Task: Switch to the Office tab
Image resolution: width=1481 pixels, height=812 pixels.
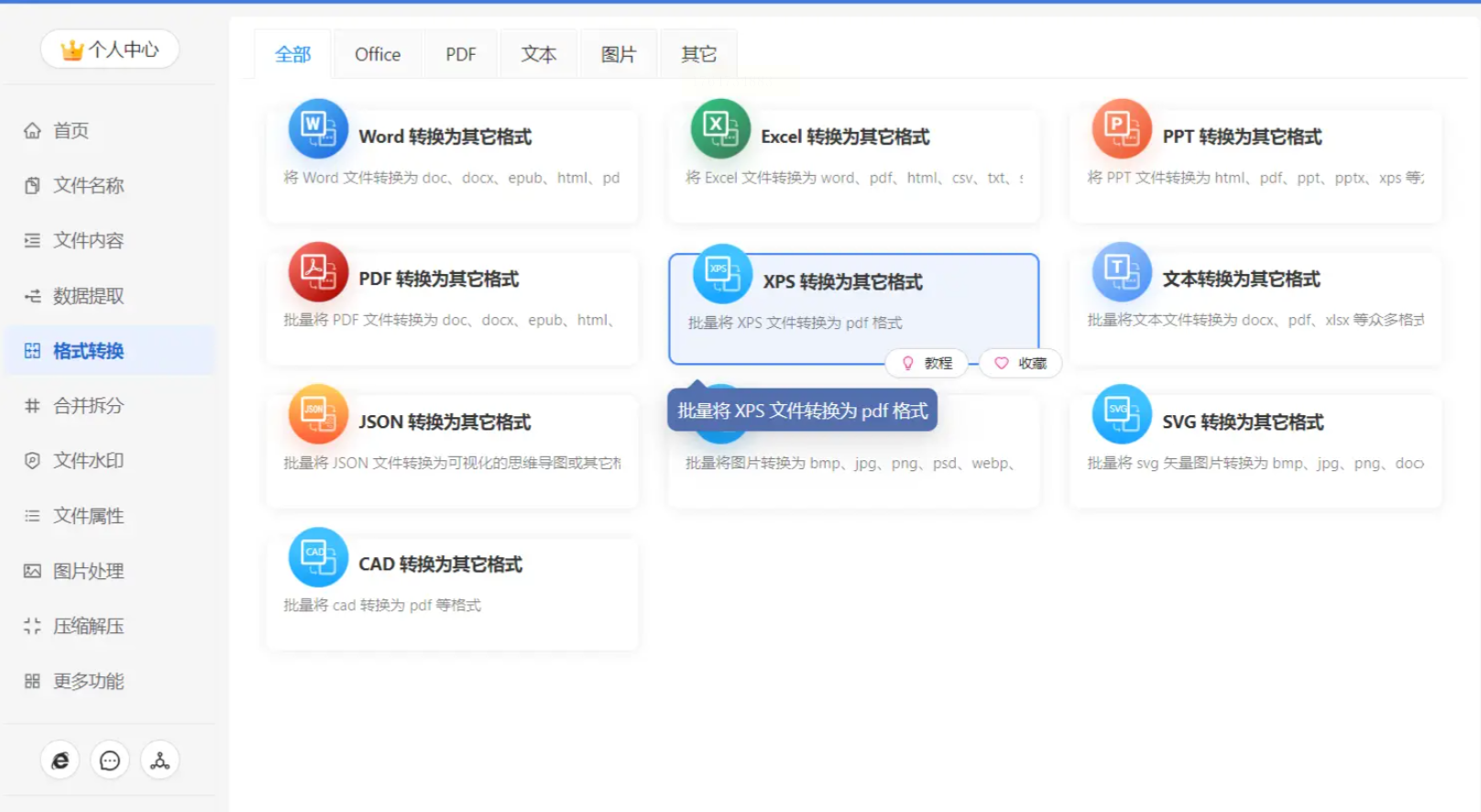Action: click(378, 55)
